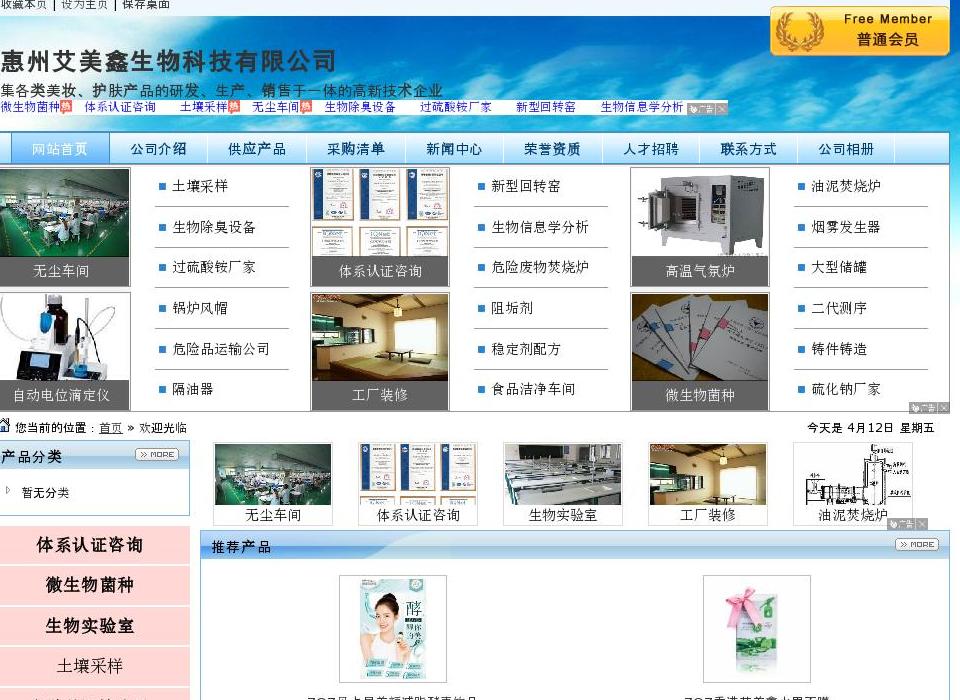Image resolution: width=960 pixels, height=700 pixels.
Task: Click 稳定剂配方 list link
Action: tap(526, 349)
